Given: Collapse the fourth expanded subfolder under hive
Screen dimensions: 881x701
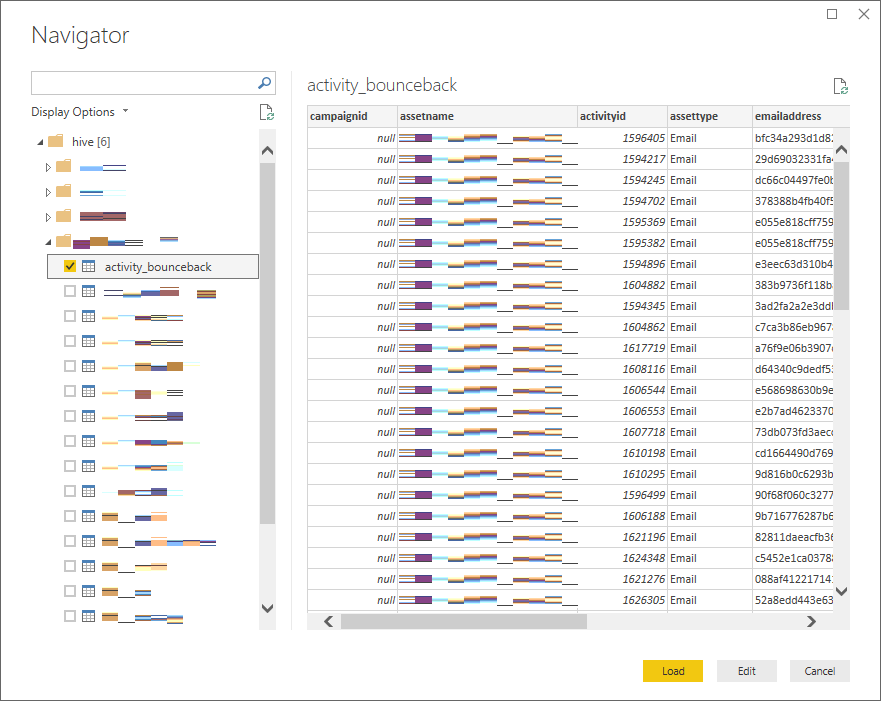Looking at the screenshot, I should 48,242.
